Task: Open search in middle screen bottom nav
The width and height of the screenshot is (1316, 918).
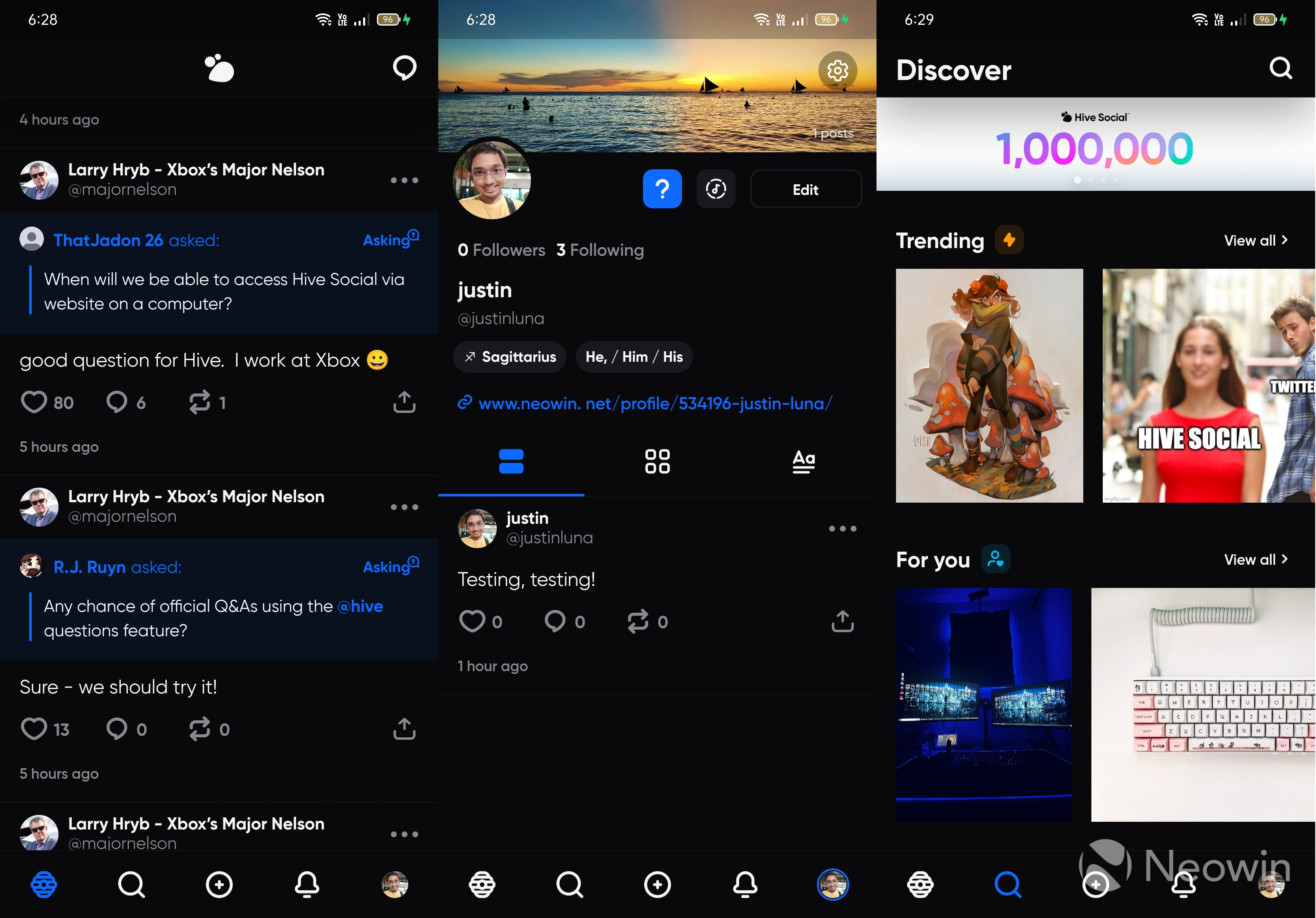Action: point(570,884)
